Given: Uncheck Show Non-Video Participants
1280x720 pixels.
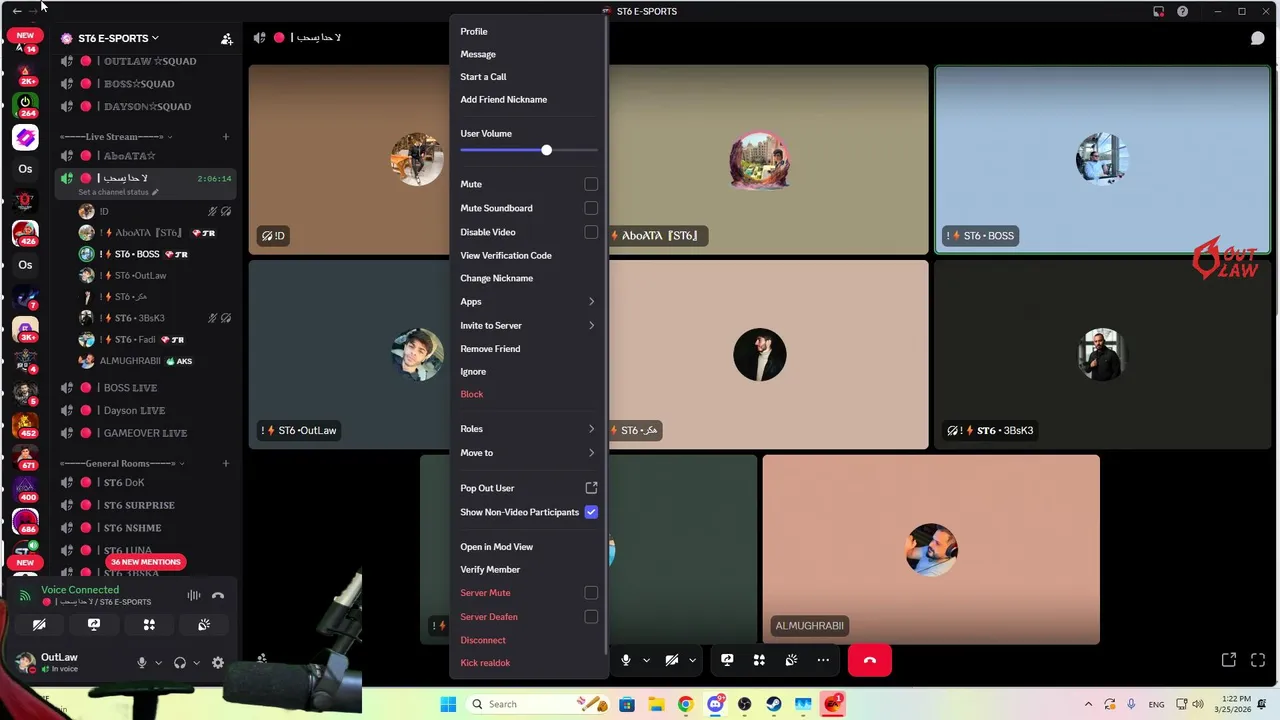Looking at the screenshot, I should click(591, 512).
